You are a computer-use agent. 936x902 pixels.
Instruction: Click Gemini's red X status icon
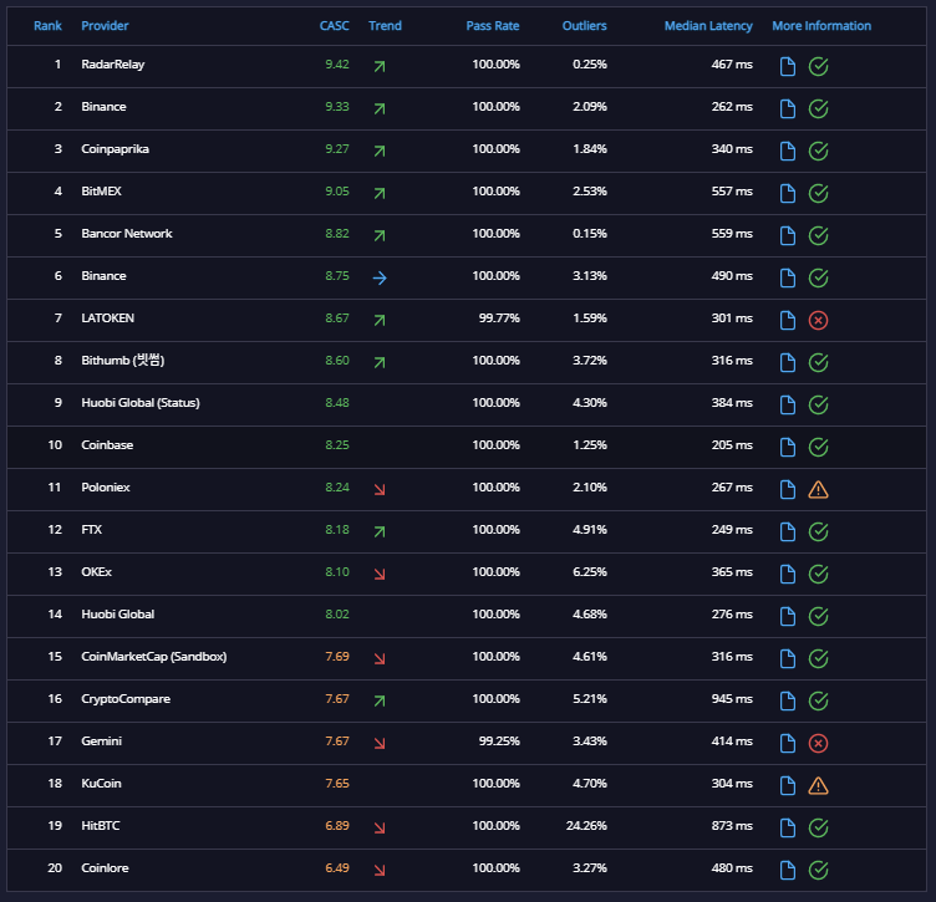pyautogui.click(x=818, y=743)
